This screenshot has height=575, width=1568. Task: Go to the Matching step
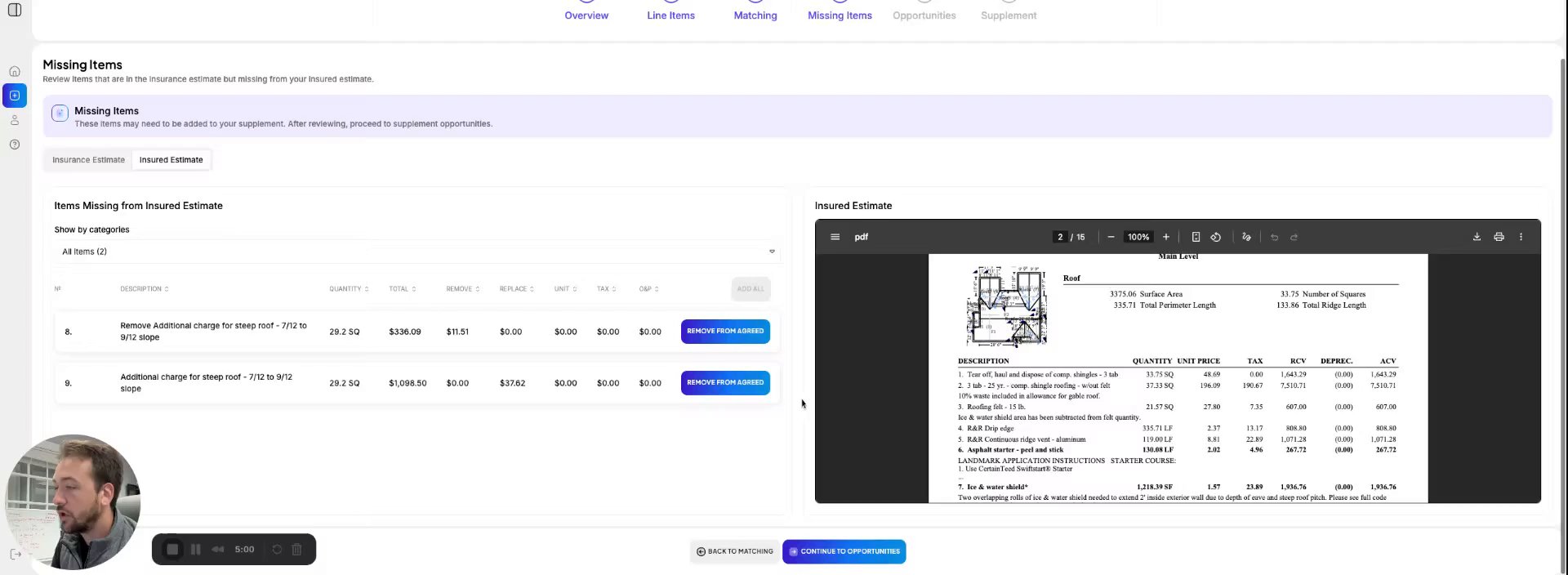755,16
